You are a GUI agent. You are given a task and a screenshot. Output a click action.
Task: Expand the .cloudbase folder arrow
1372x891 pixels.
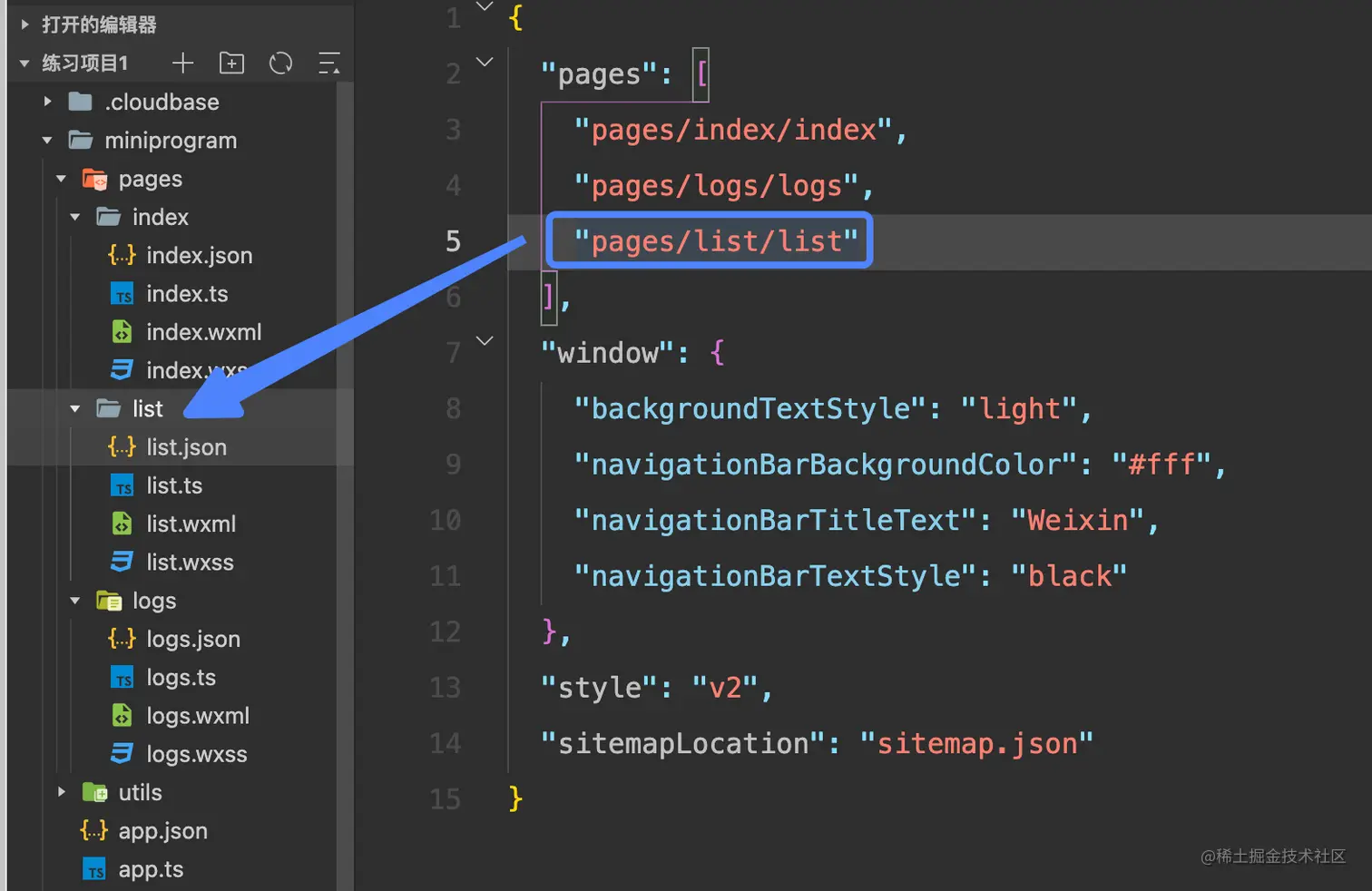pyautogui.click(x=47, y=102)
